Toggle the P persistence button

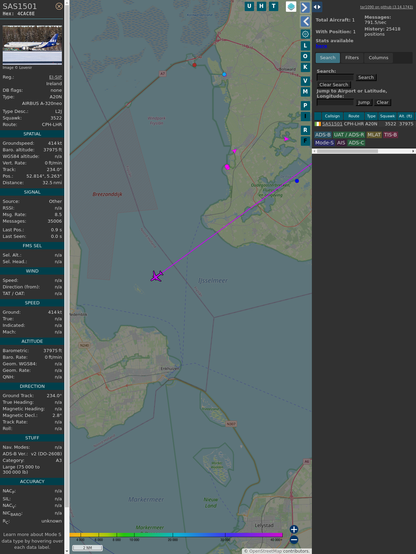coord(305,105)
